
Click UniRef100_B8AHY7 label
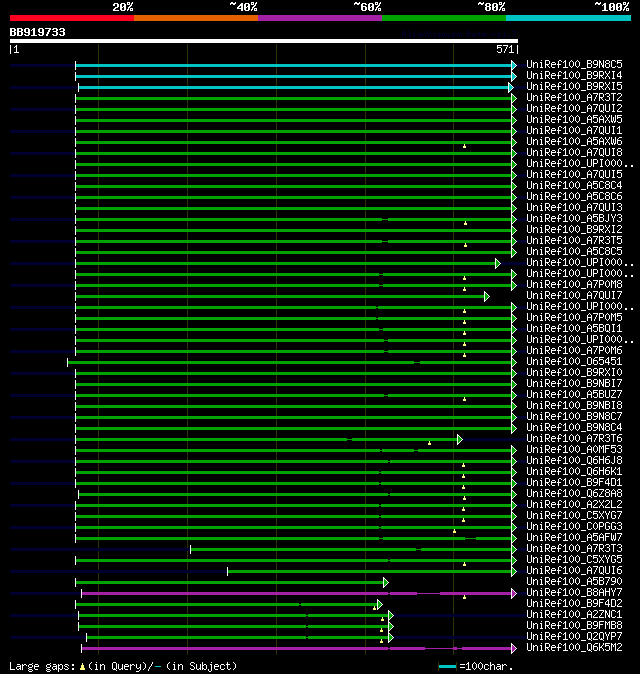click(x=574, y=593)
